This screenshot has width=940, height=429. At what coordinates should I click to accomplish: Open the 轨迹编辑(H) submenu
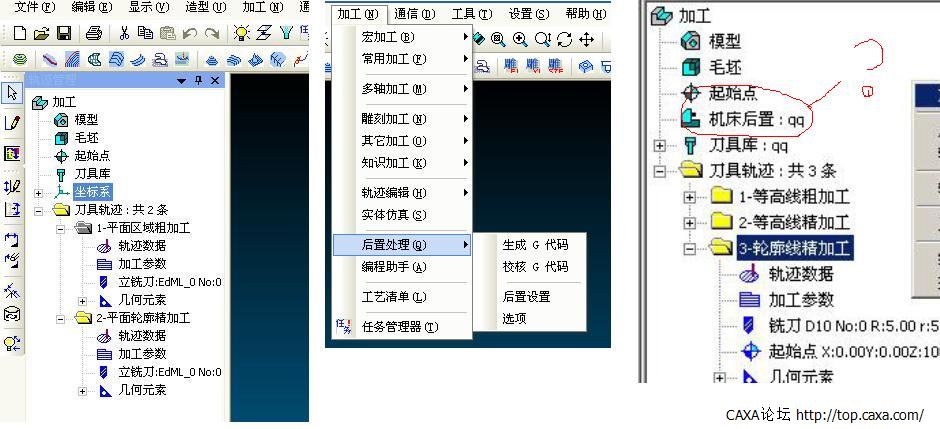[x=402, y=193]
